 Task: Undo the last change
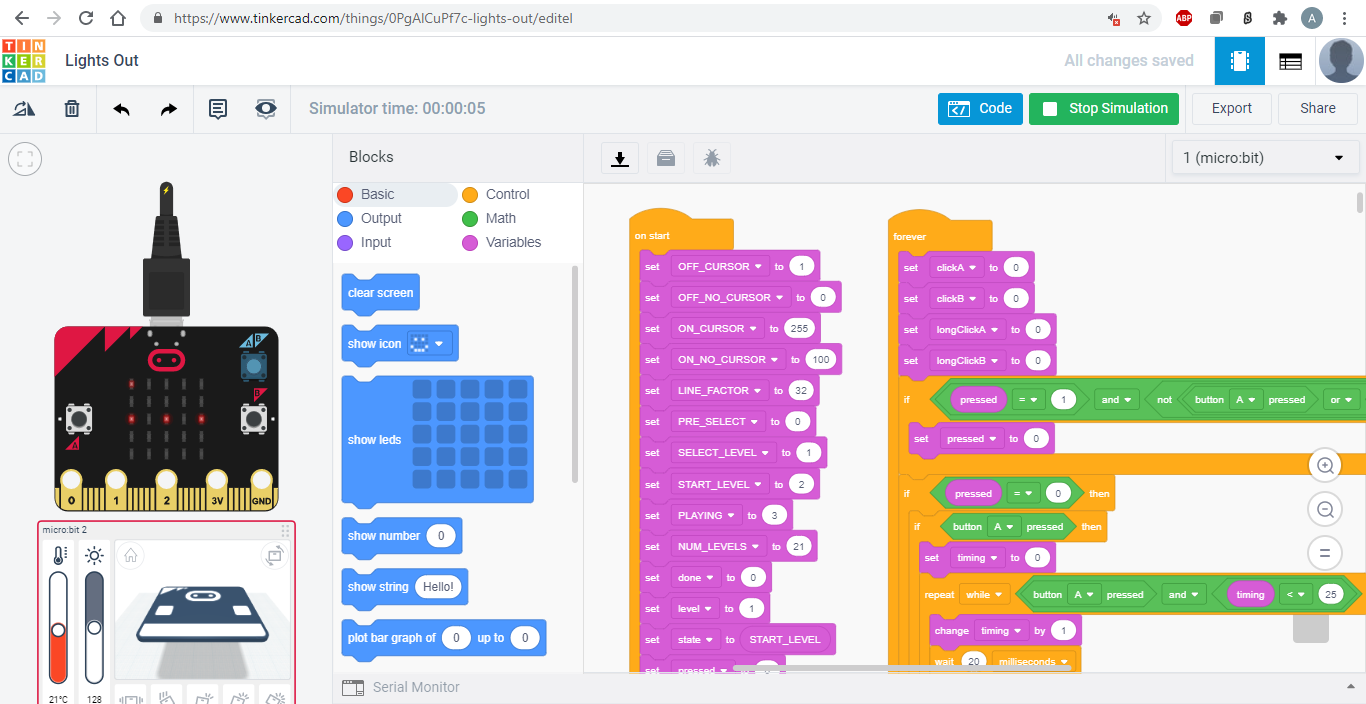121,108
